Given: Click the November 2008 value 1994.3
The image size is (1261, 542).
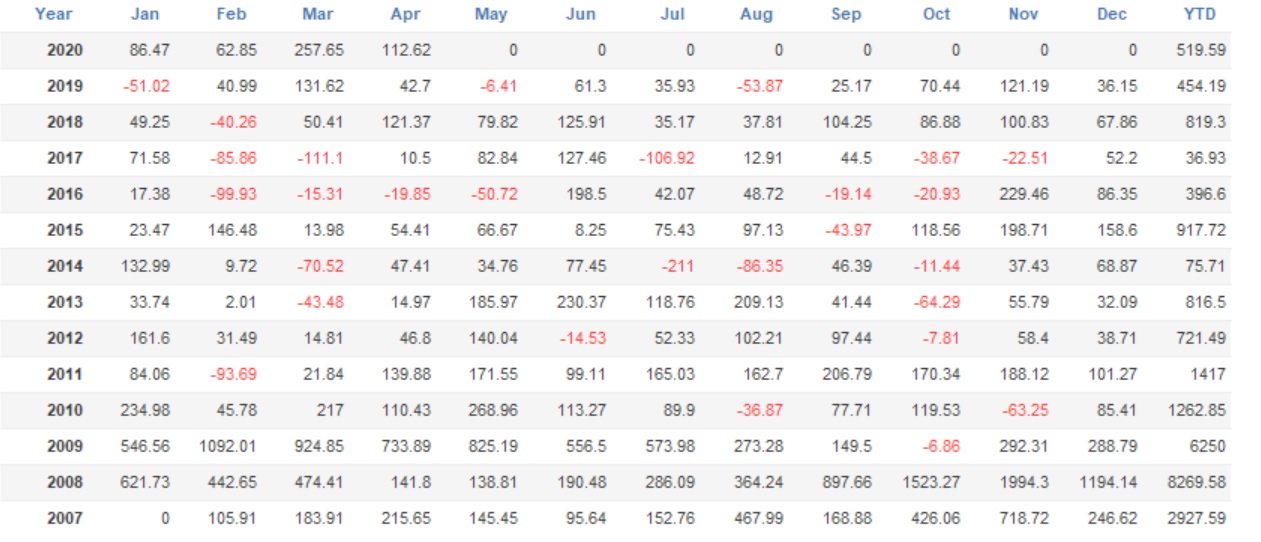Looking at the screenshot, I should coord(1024,482).
